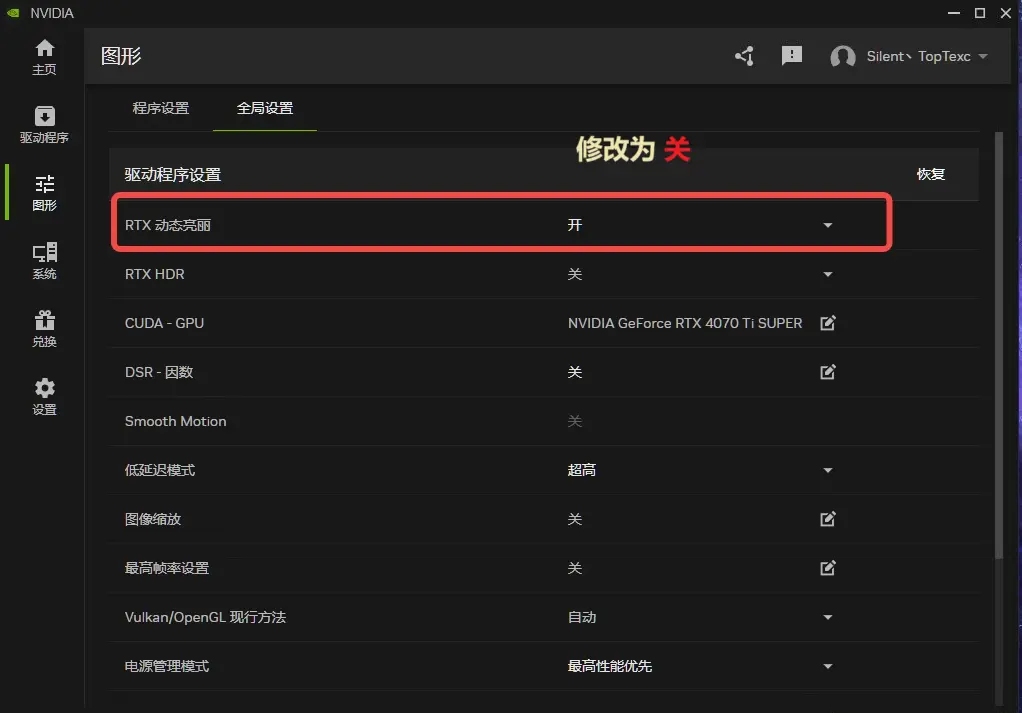Open the feedback exclamation icon

(791, 56)
